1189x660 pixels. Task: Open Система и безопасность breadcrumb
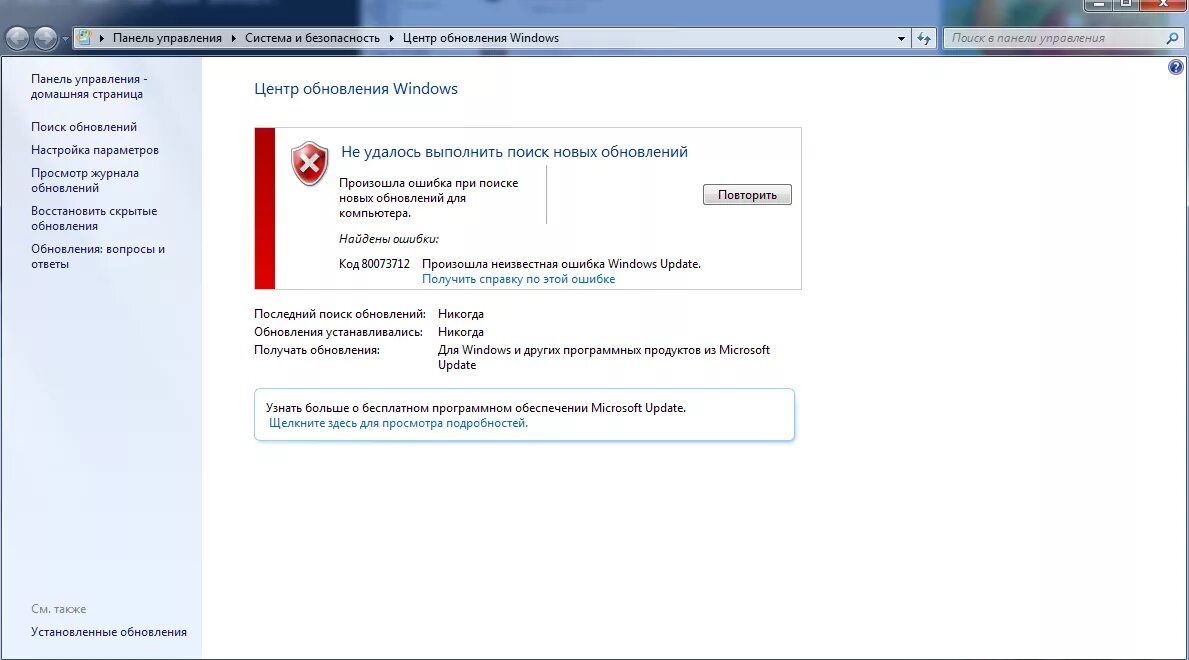click(x=312, y=38)
